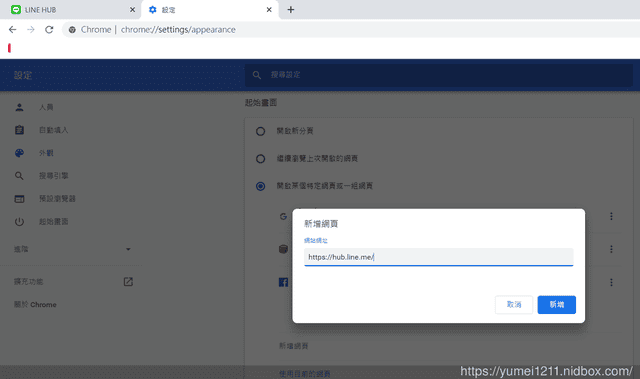
Task: Open more options for the Facebook page entry
Action: 611,282
